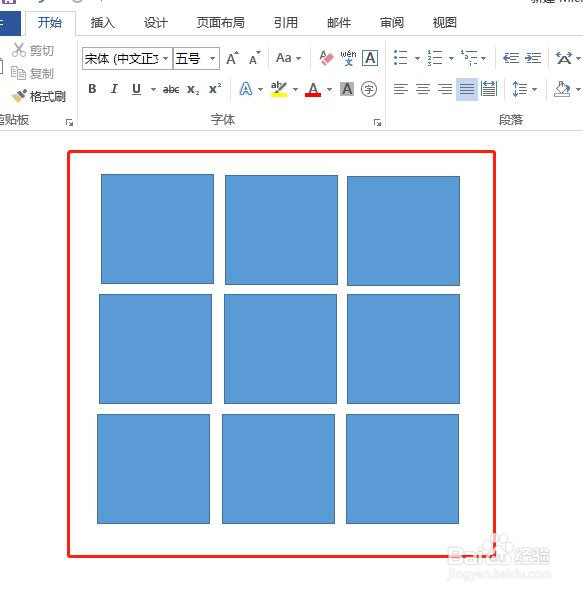Toggle italic formatting

tap(114, 89)
